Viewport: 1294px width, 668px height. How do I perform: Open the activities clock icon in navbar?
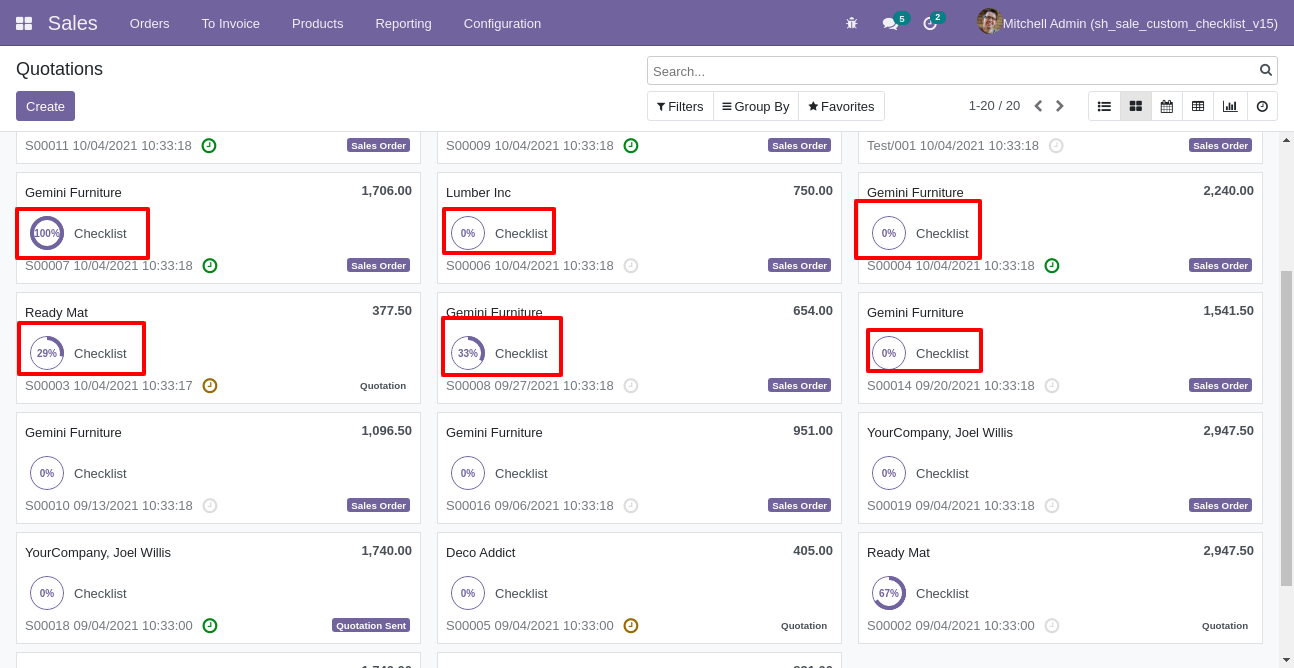pyautogui.click(x=930, y=23)
